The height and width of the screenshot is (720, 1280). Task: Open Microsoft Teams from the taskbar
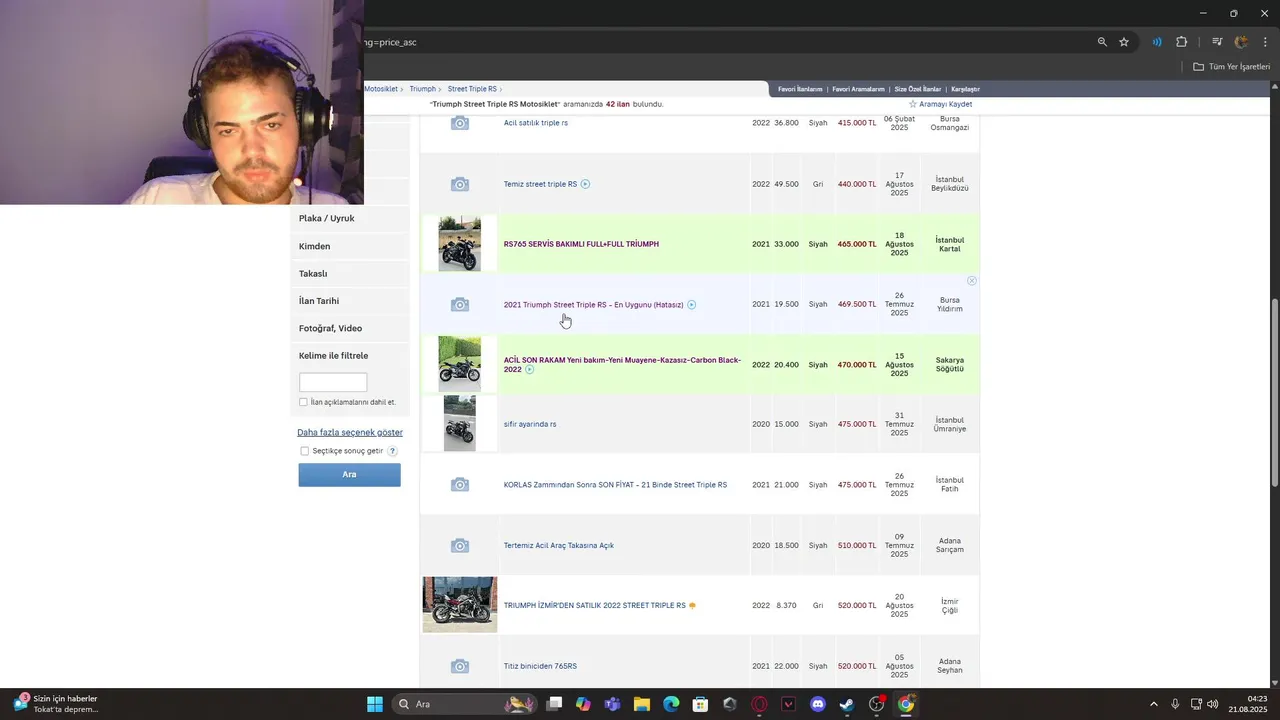612,704
